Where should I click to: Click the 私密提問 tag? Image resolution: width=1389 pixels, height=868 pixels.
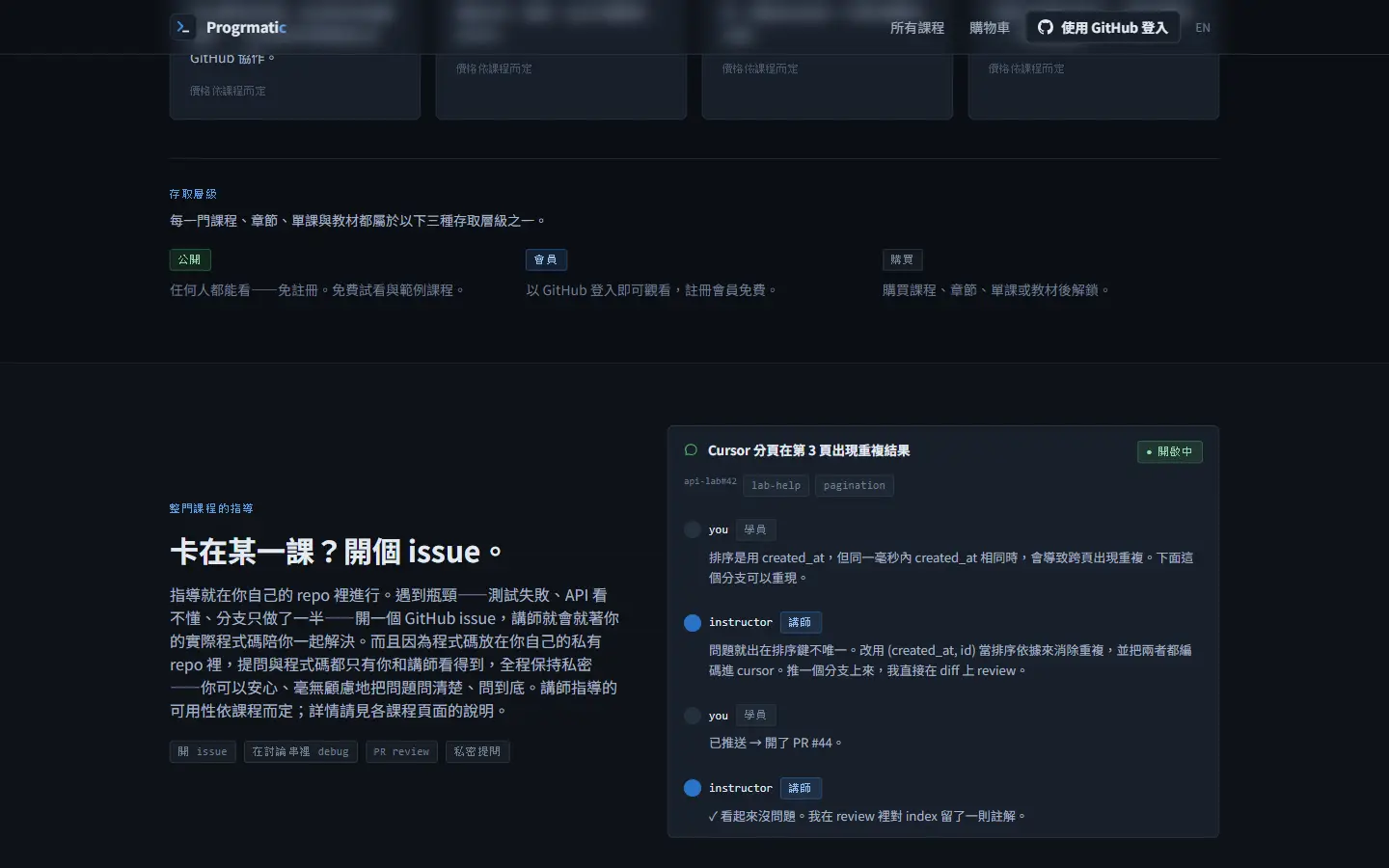point(477,751)
